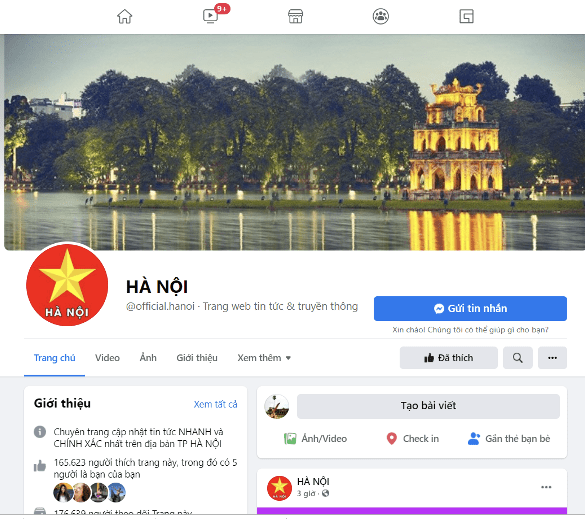586x520 pixels.
Task: Choose Ảnh/Video post option
Action: [316, 439]
